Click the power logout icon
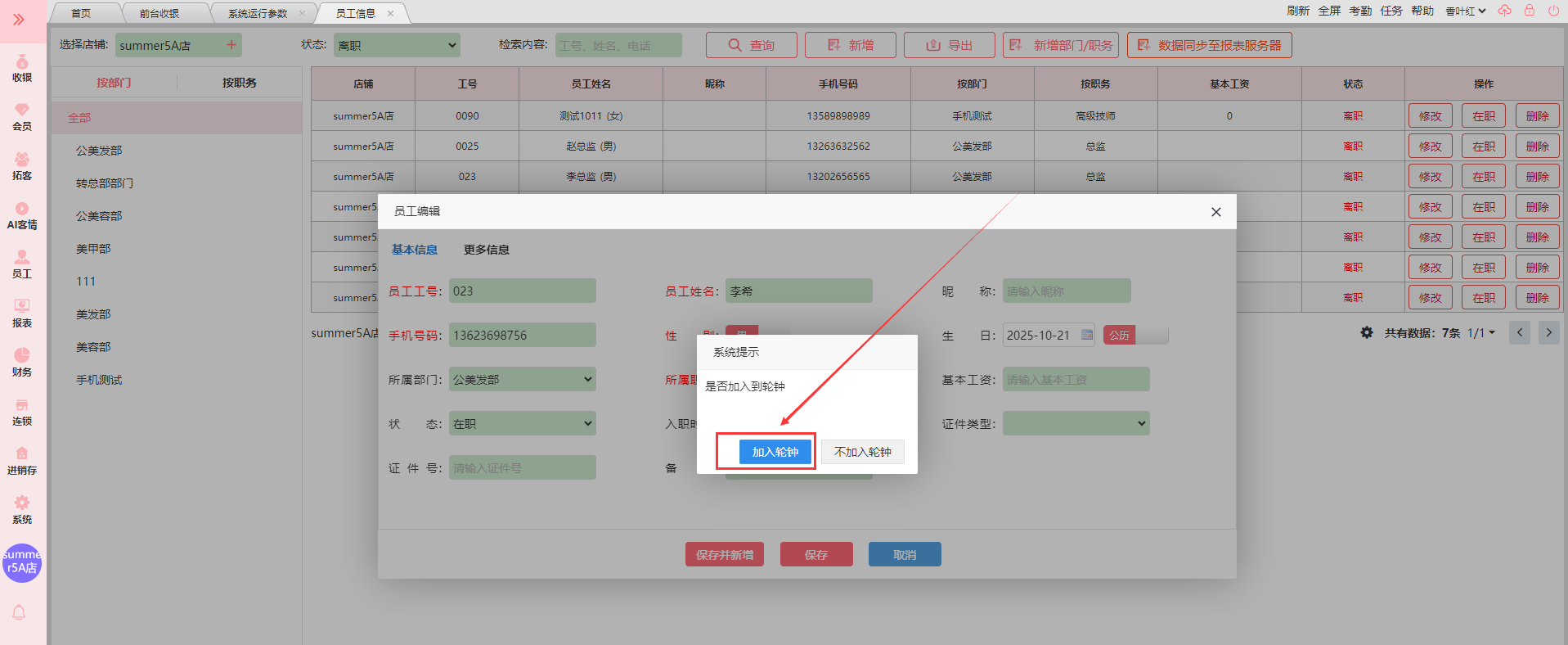 pyautogui.click(x=1553, y=11)
